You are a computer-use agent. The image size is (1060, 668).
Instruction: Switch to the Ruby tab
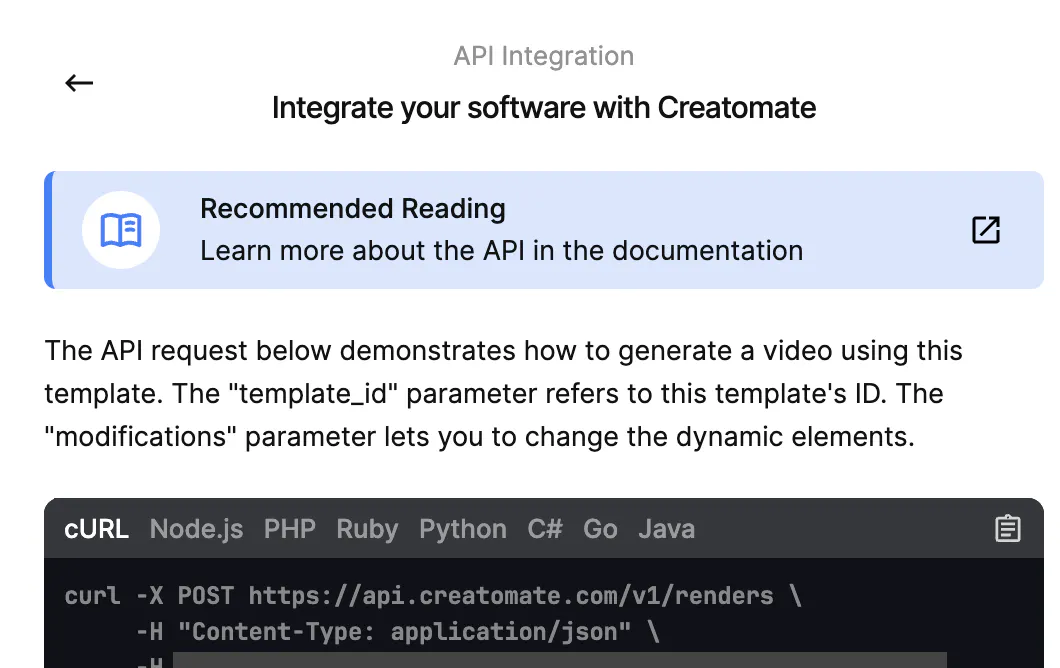(x=367, y=529)
